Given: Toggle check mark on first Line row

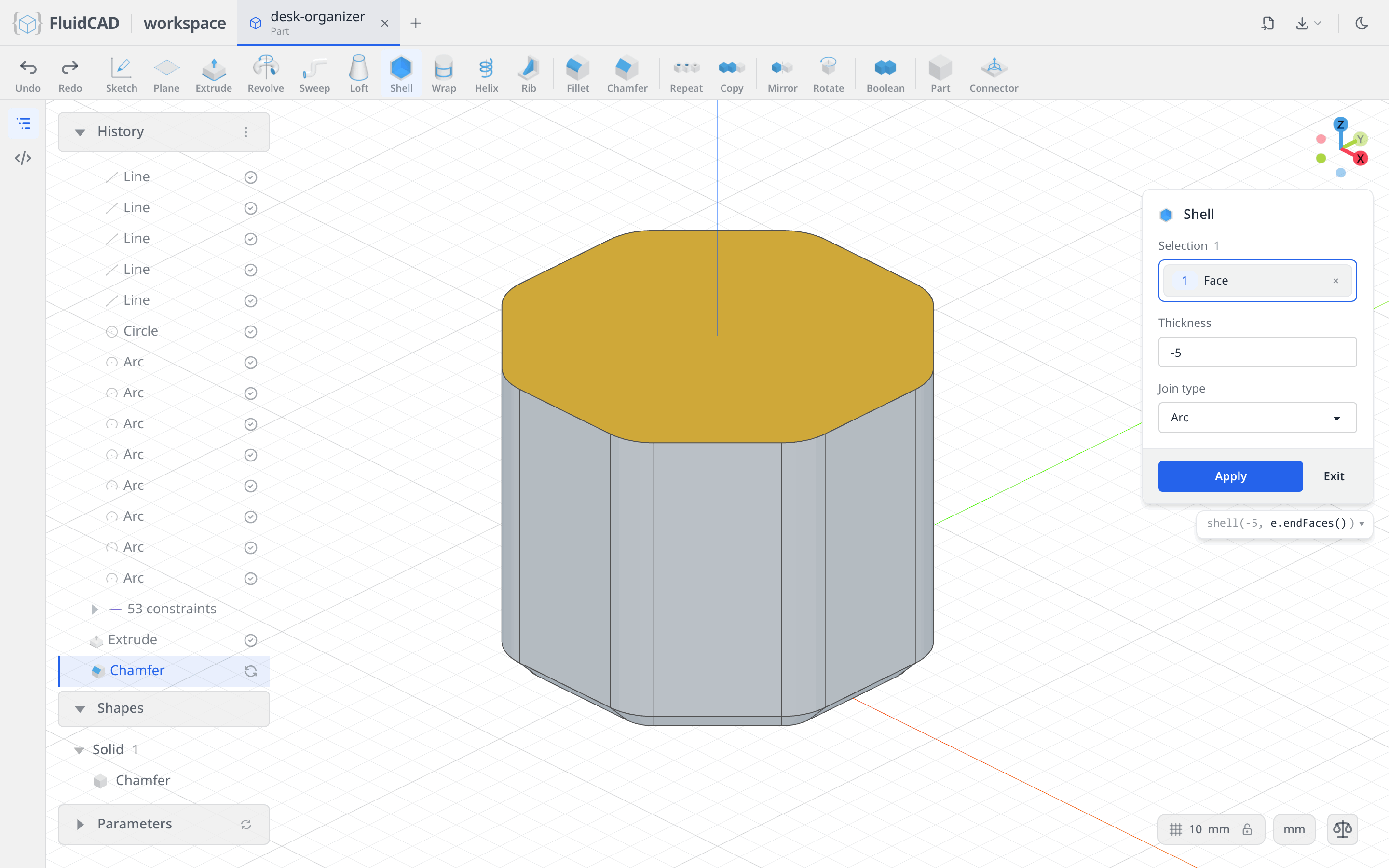Looking at the screenshot, I should point(250,177).
